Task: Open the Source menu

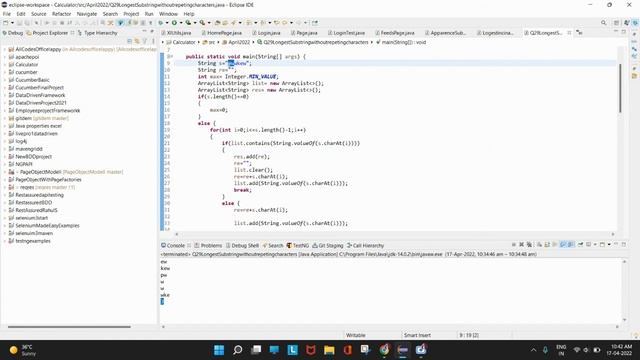Action: (38, 14)
